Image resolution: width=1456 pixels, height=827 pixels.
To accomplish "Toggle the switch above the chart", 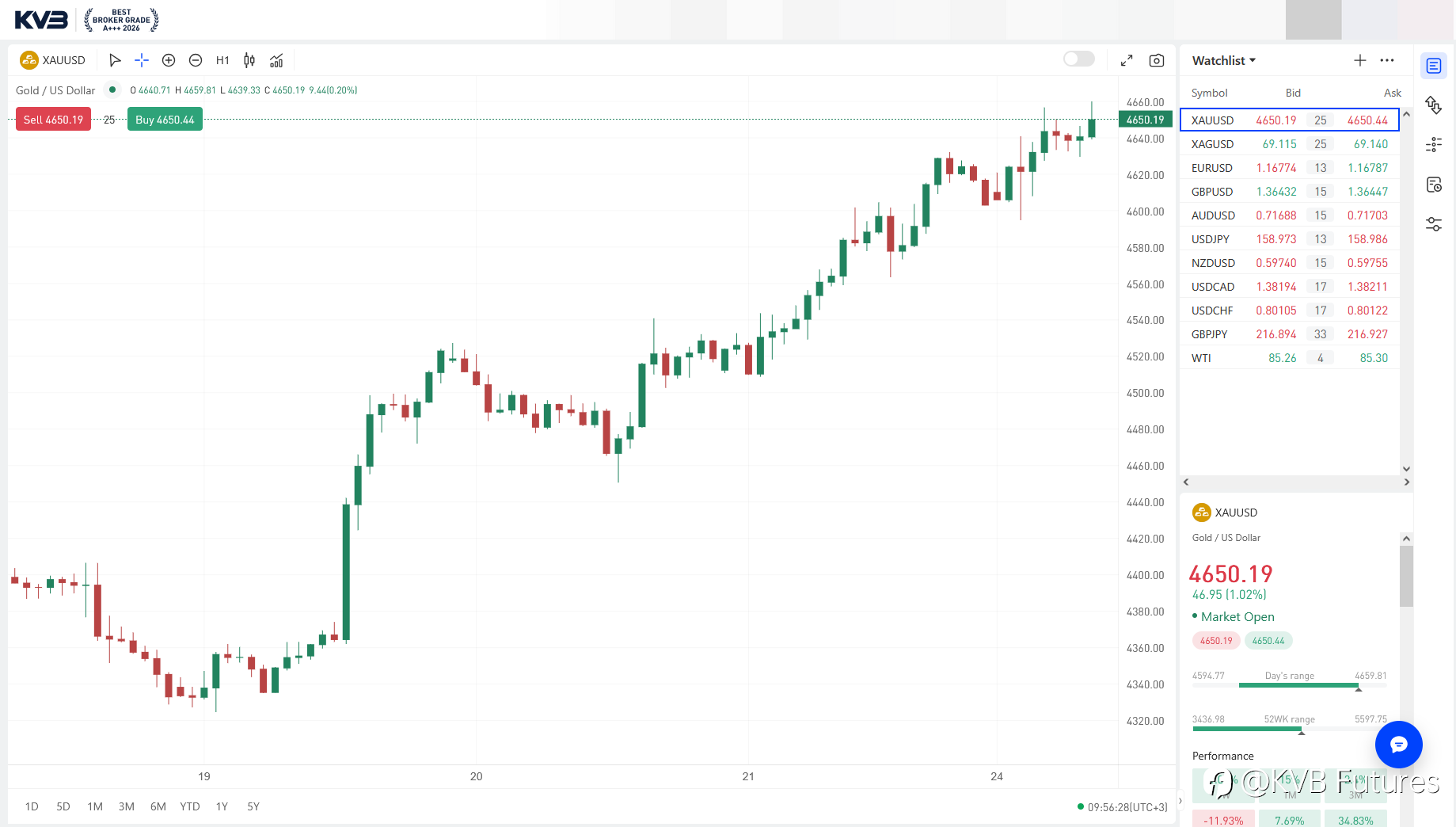I will coord(1078,59).
